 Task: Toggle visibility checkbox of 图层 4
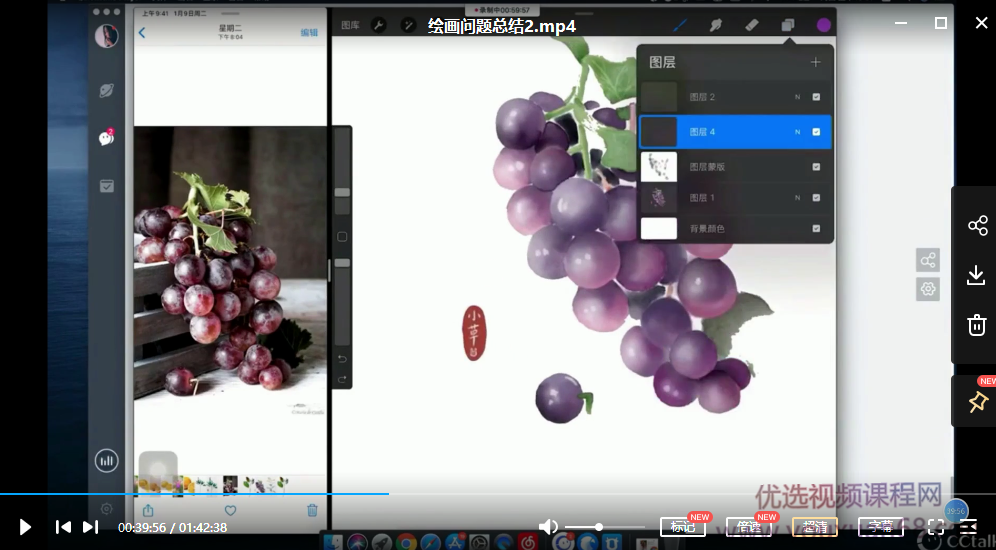point(816,132)
